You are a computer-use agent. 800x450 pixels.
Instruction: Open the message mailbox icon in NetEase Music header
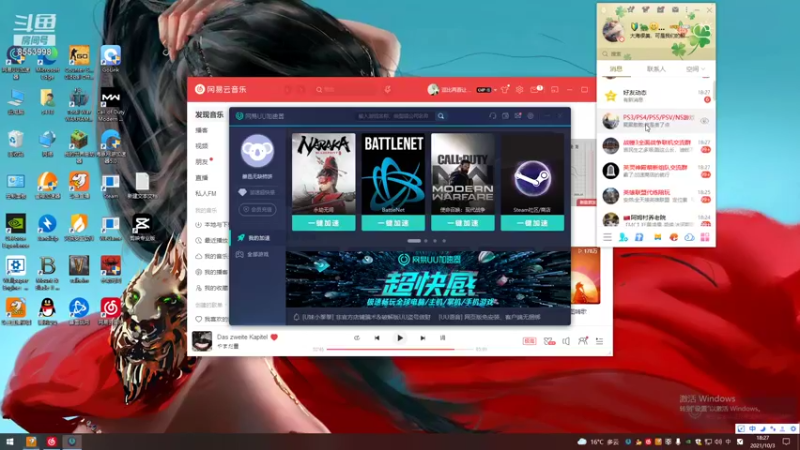[536, 89]
